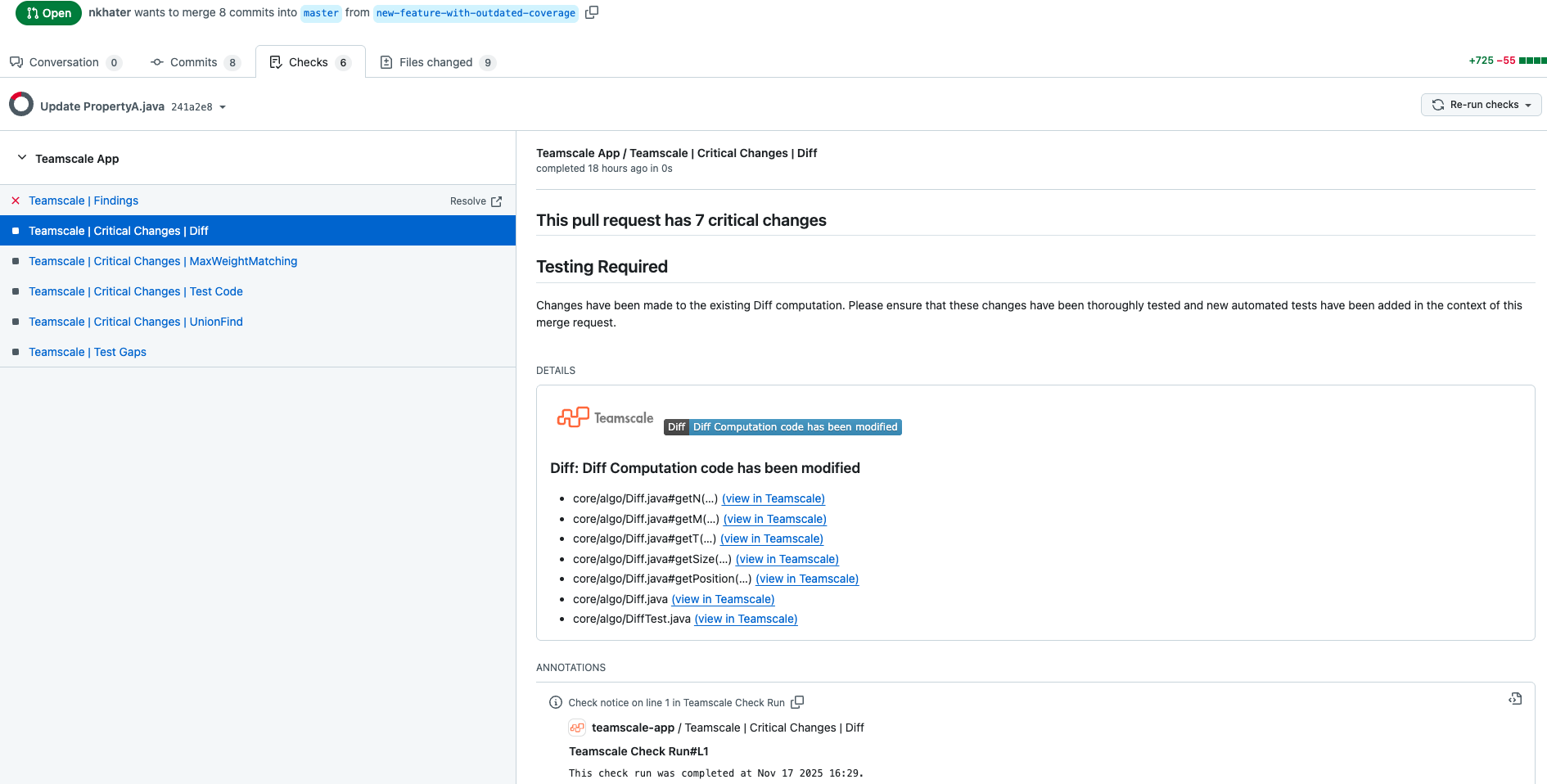Switch to the Files changed tab
The width and height of the screenshot is (1547, 784).
coord(435,61)
